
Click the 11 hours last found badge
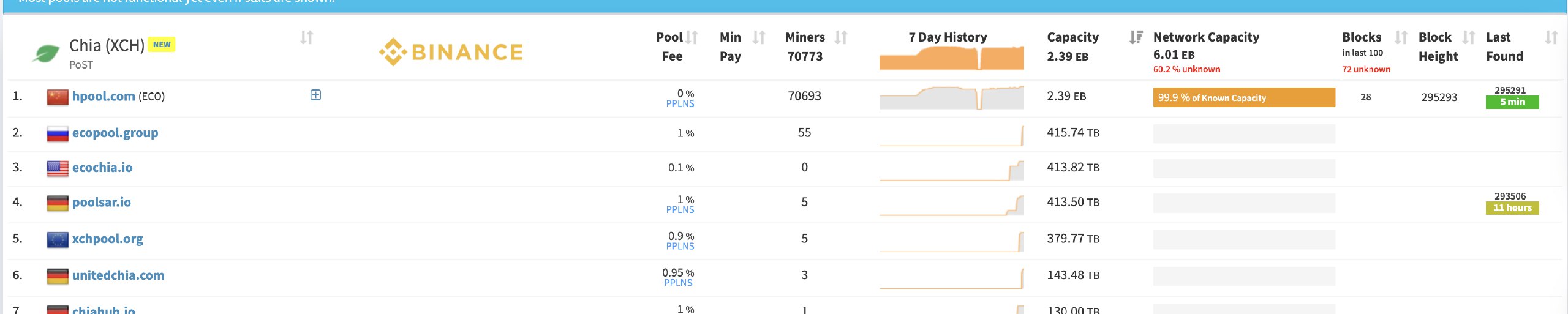pyautogui.click(x=1512, y=208)
